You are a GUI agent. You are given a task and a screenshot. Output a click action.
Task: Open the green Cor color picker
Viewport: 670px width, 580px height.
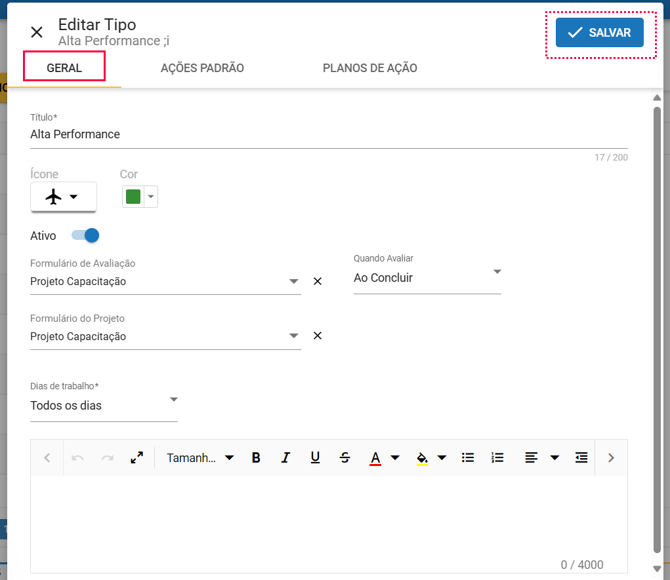(139, 197)
